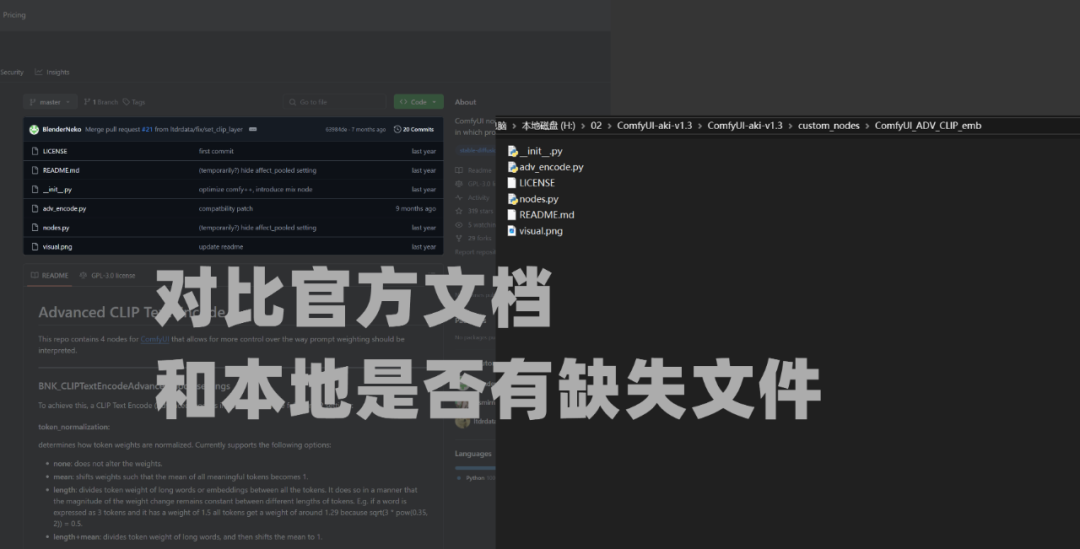Screen dimensions: 1080x549
Task: Click the star icon beside 319 stars
Action: 459,211
